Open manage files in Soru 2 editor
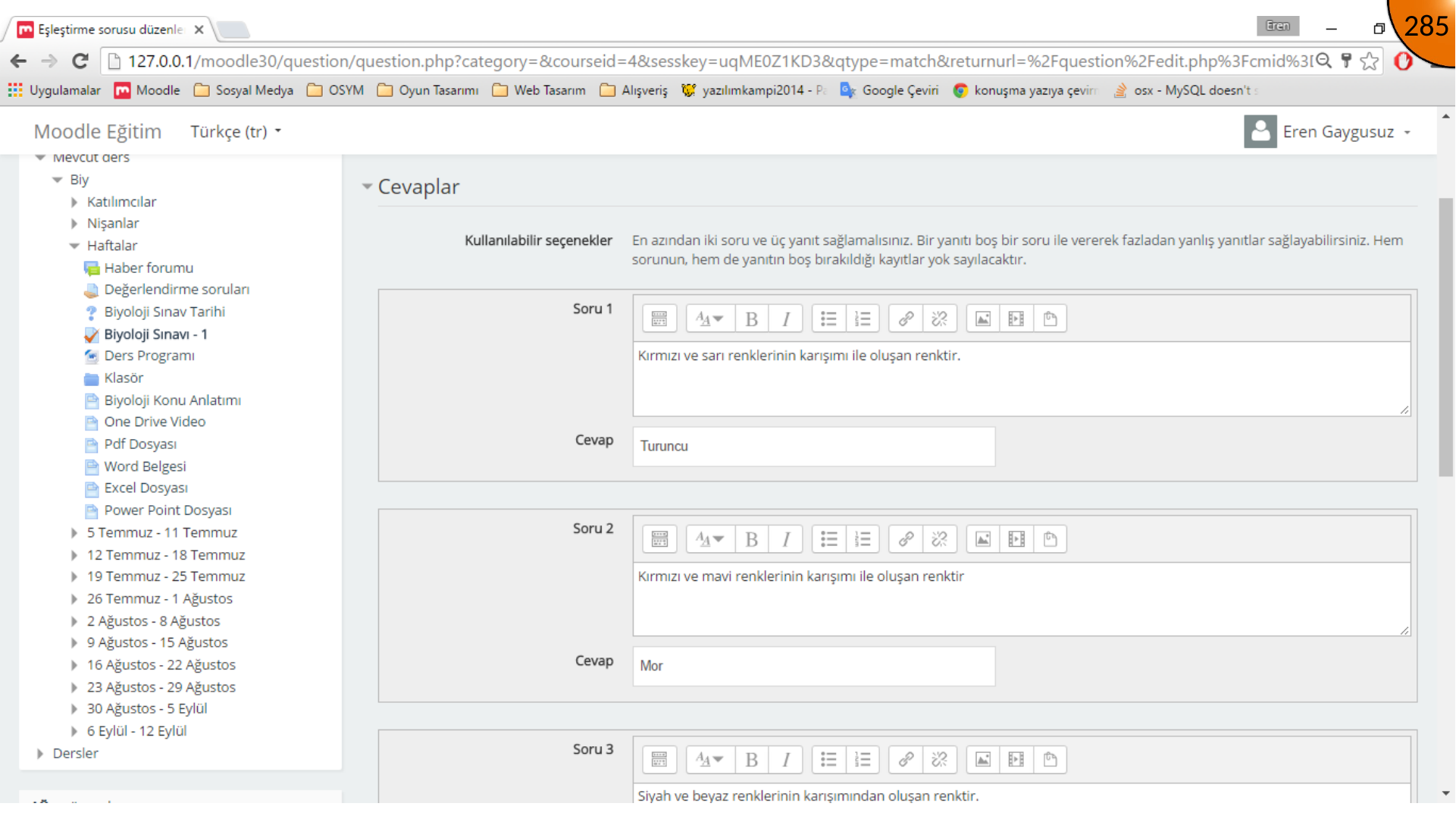The height and width of the screenshot is (819, 1456). (1050, 539)
